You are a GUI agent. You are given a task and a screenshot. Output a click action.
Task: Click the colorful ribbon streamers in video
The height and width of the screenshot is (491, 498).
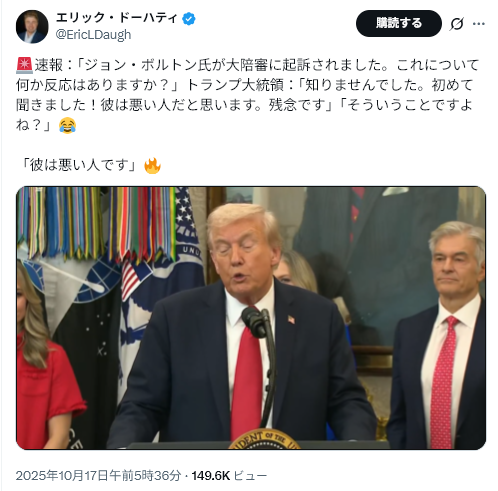pyautogui.click(x=97, y=222)
